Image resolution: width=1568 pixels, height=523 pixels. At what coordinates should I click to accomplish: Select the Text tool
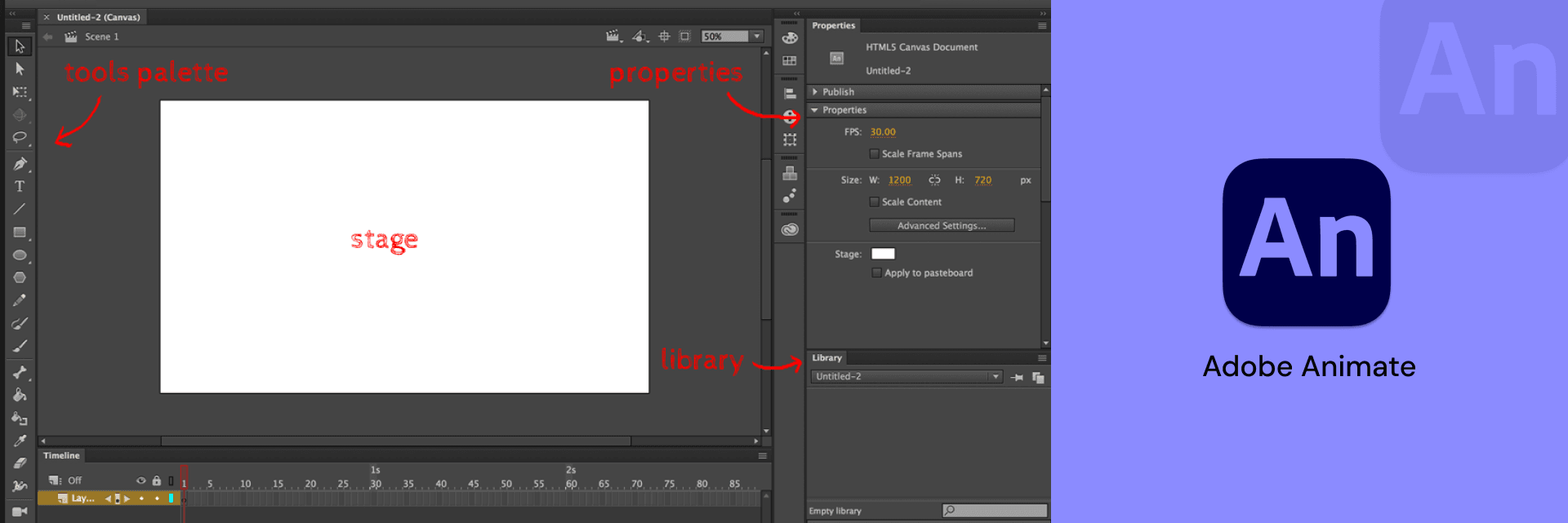click(x=20, y=187)
